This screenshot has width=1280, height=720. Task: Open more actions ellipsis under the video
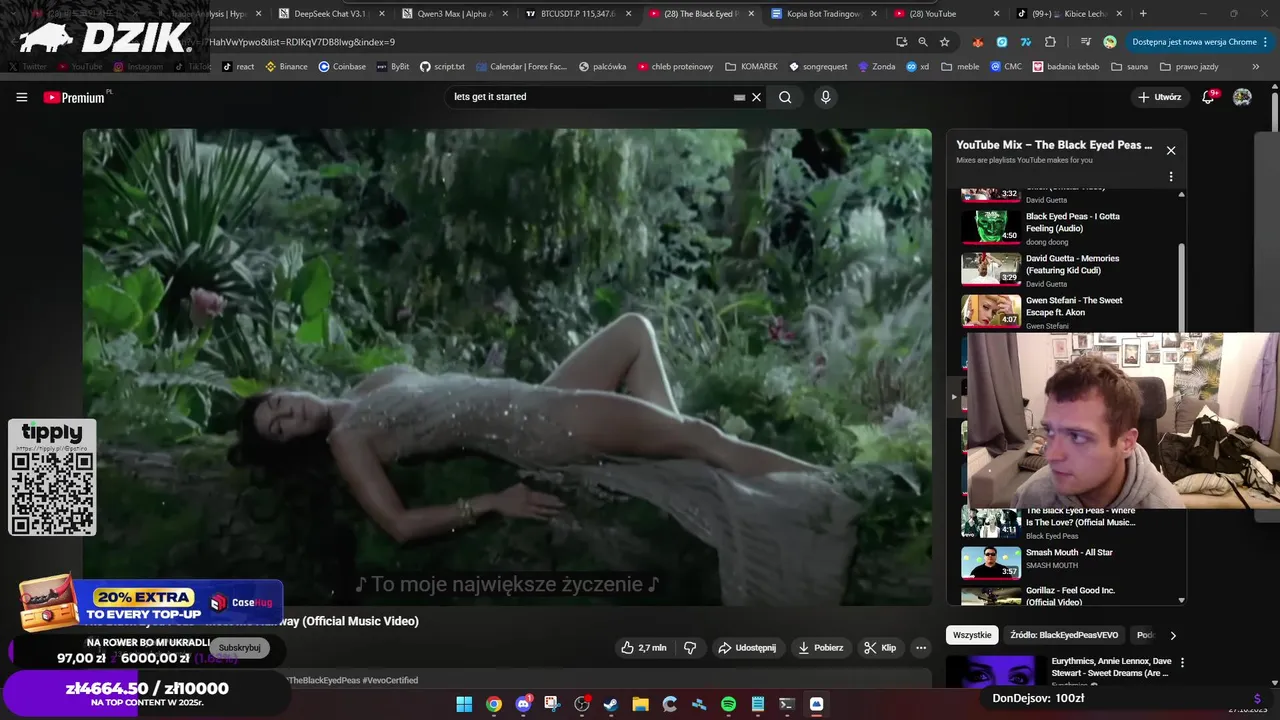921,648
